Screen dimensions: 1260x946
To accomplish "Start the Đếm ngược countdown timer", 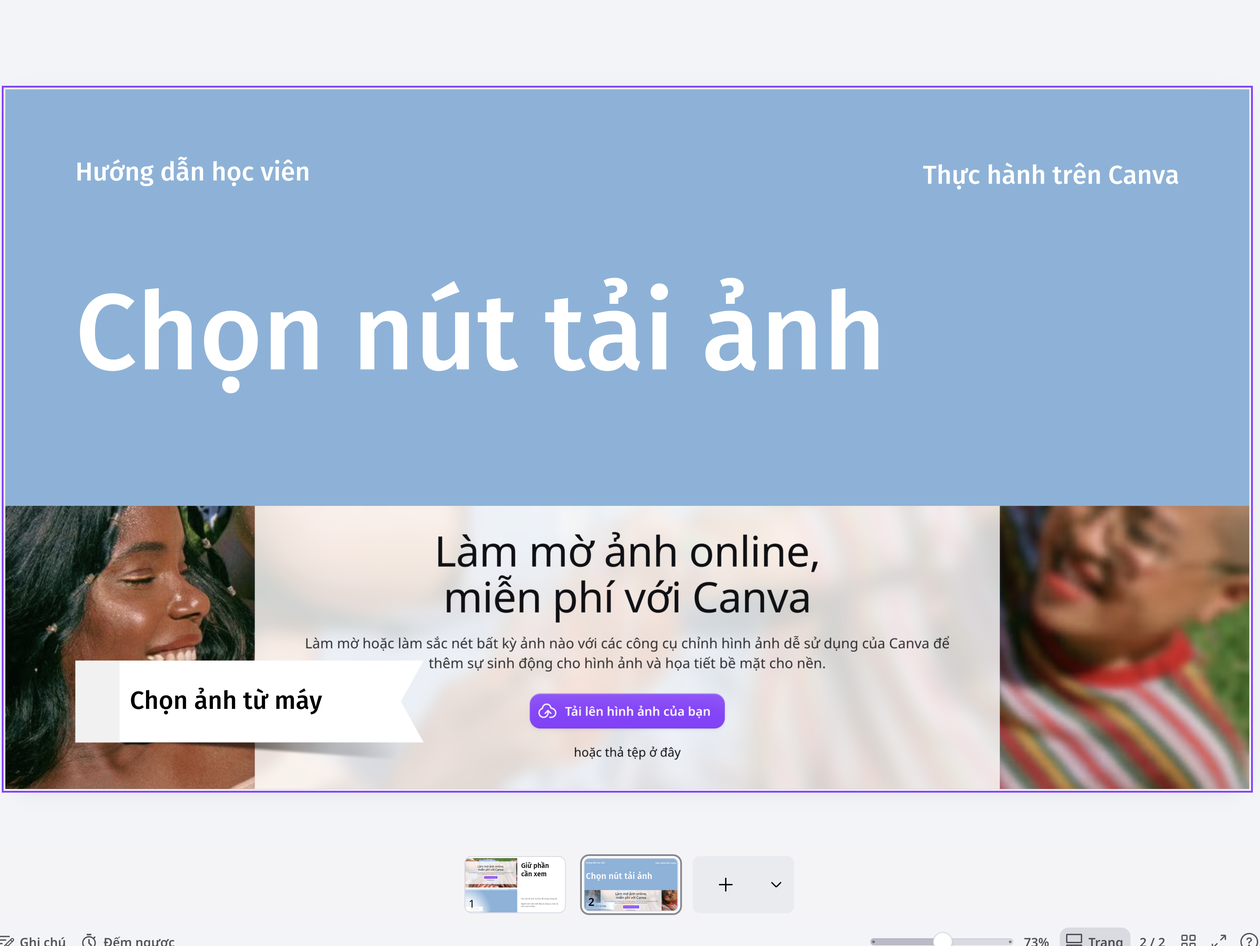I will pos(129,941).
